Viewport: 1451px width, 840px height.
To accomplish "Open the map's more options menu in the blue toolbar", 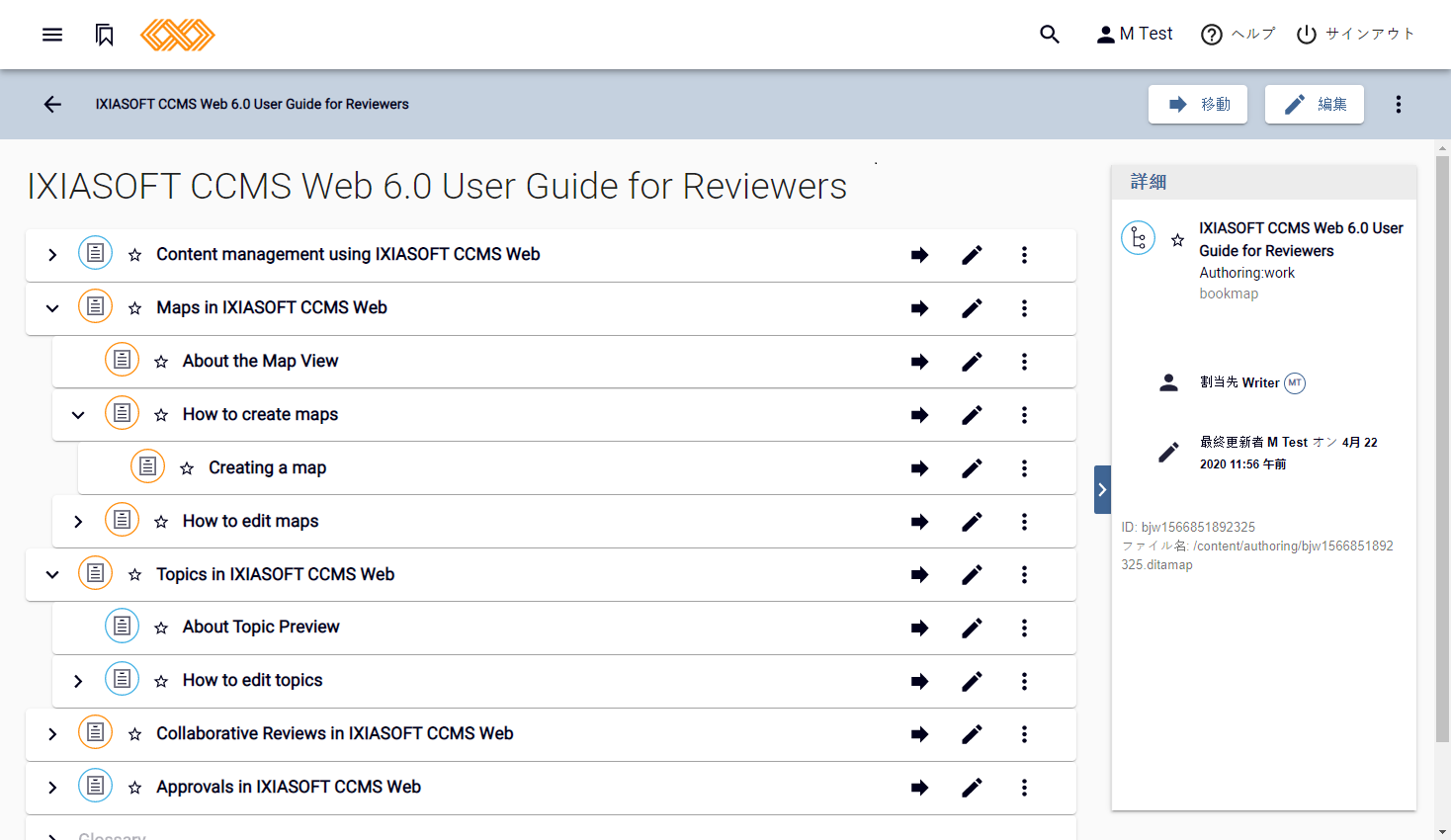I will pyautogui.click(x=1399, y=104).
